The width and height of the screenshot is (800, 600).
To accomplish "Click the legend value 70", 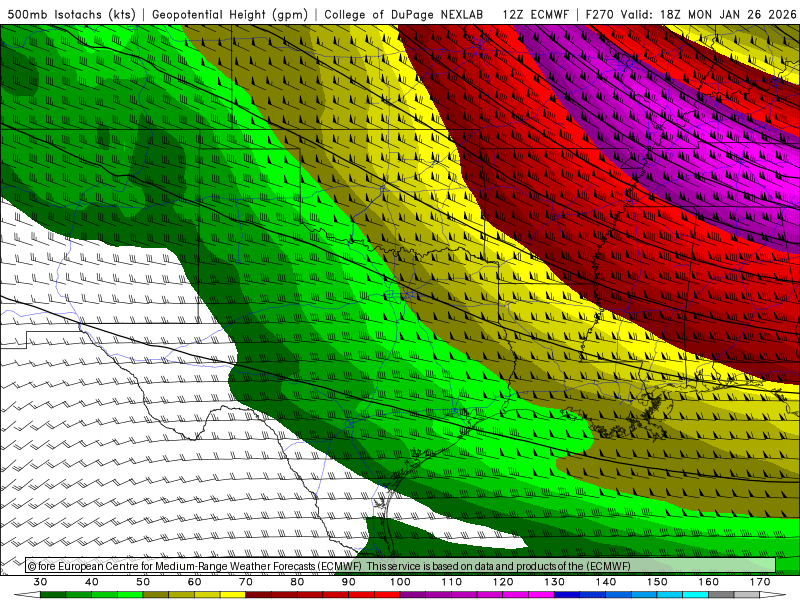I will coord(246,582).
